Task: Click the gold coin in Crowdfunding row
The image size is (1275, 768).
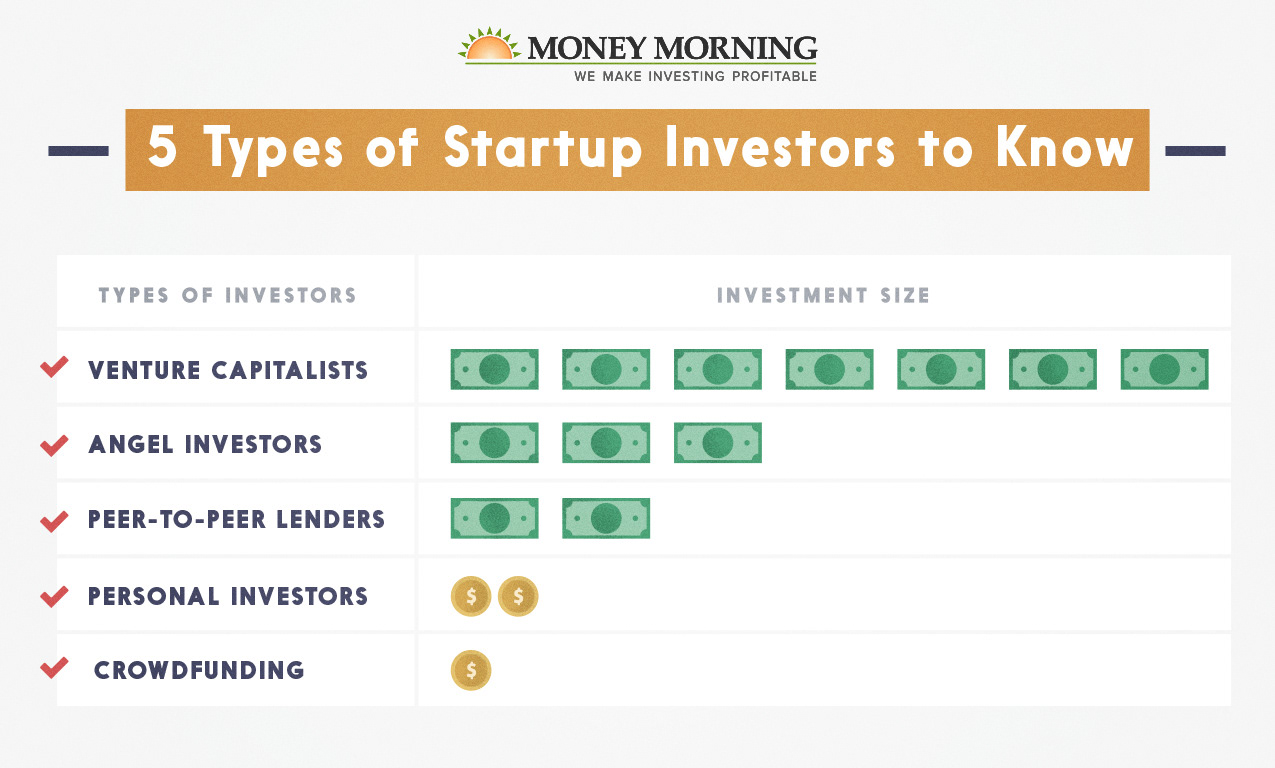Action: 471,670
